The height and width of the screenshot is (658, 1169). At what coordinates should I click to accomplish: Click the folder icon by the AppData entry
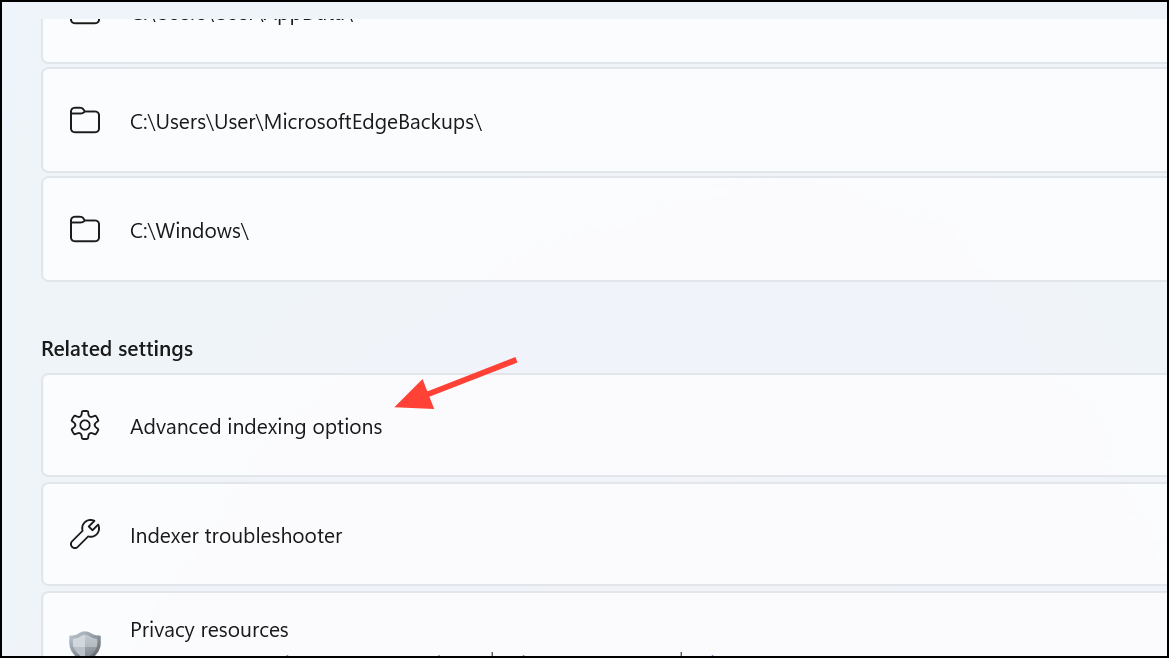[x=85, y=14]
